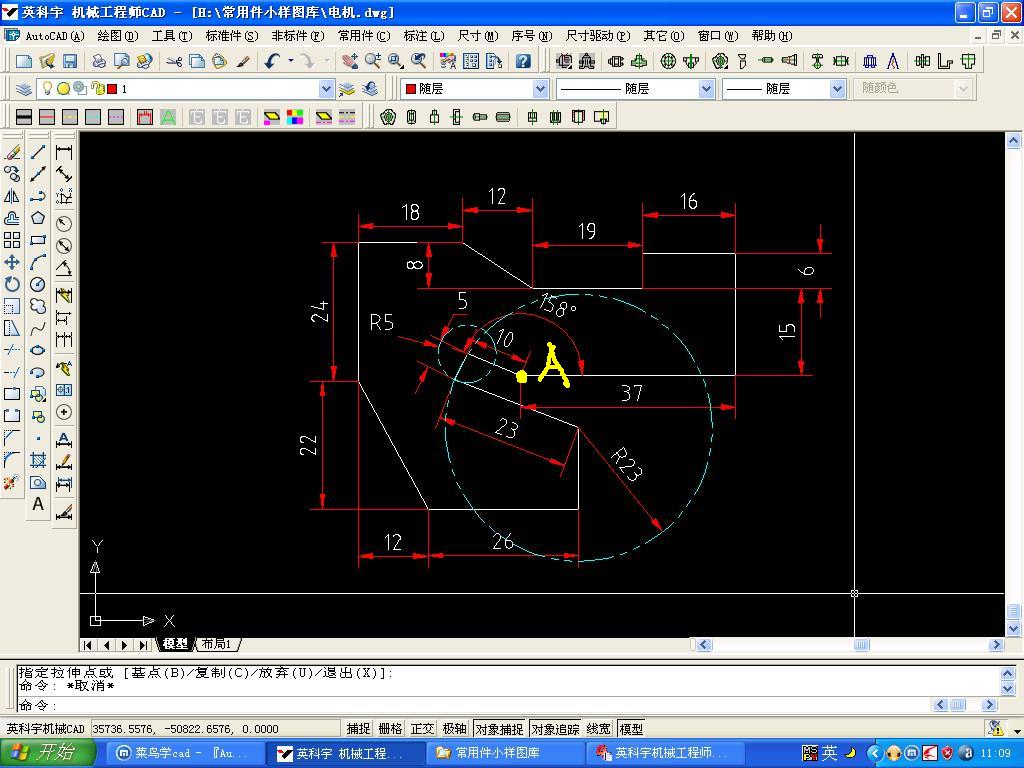Select the Circle drawing tool
The height and width of the screenshot is (768, 1024).
[x=38, y=284]
